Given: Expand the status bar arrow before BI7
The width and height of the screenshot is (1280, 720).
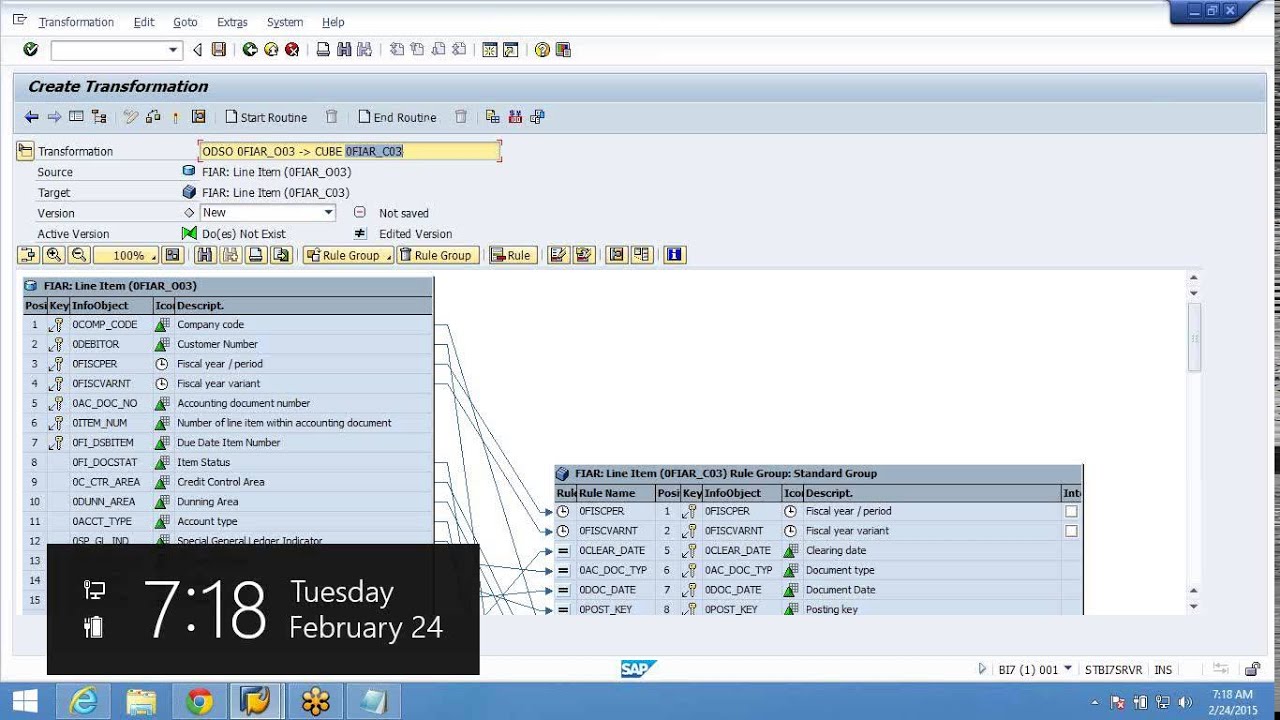Looking at the screenshot, I should coord(981,669).
